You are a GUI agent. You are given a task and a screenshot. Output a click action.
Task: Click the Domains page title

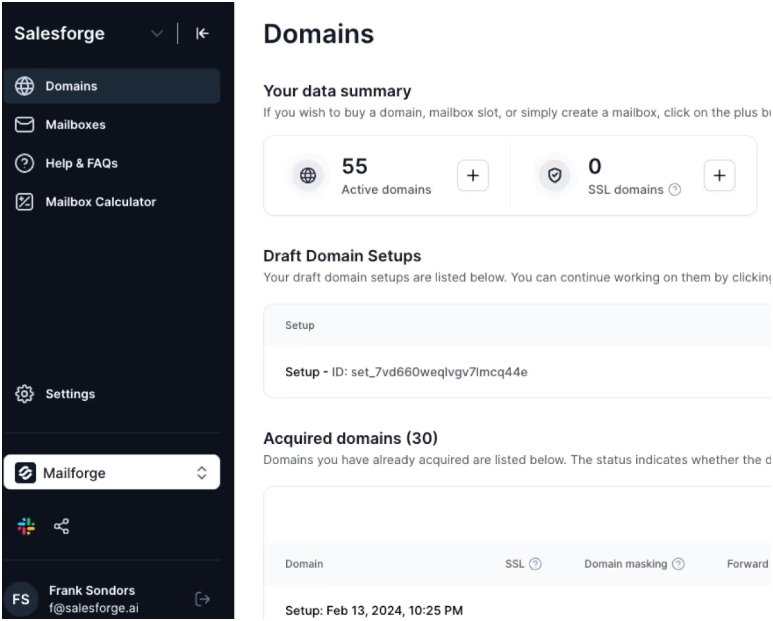click(319, 34)
